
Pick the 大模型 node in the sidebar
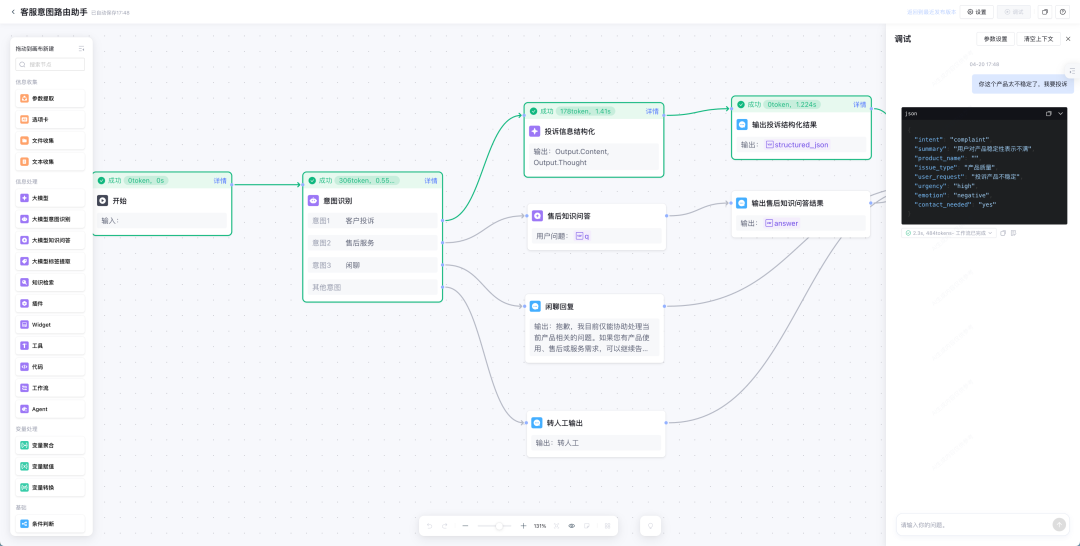pyautogui.click(x=50, y=198)
